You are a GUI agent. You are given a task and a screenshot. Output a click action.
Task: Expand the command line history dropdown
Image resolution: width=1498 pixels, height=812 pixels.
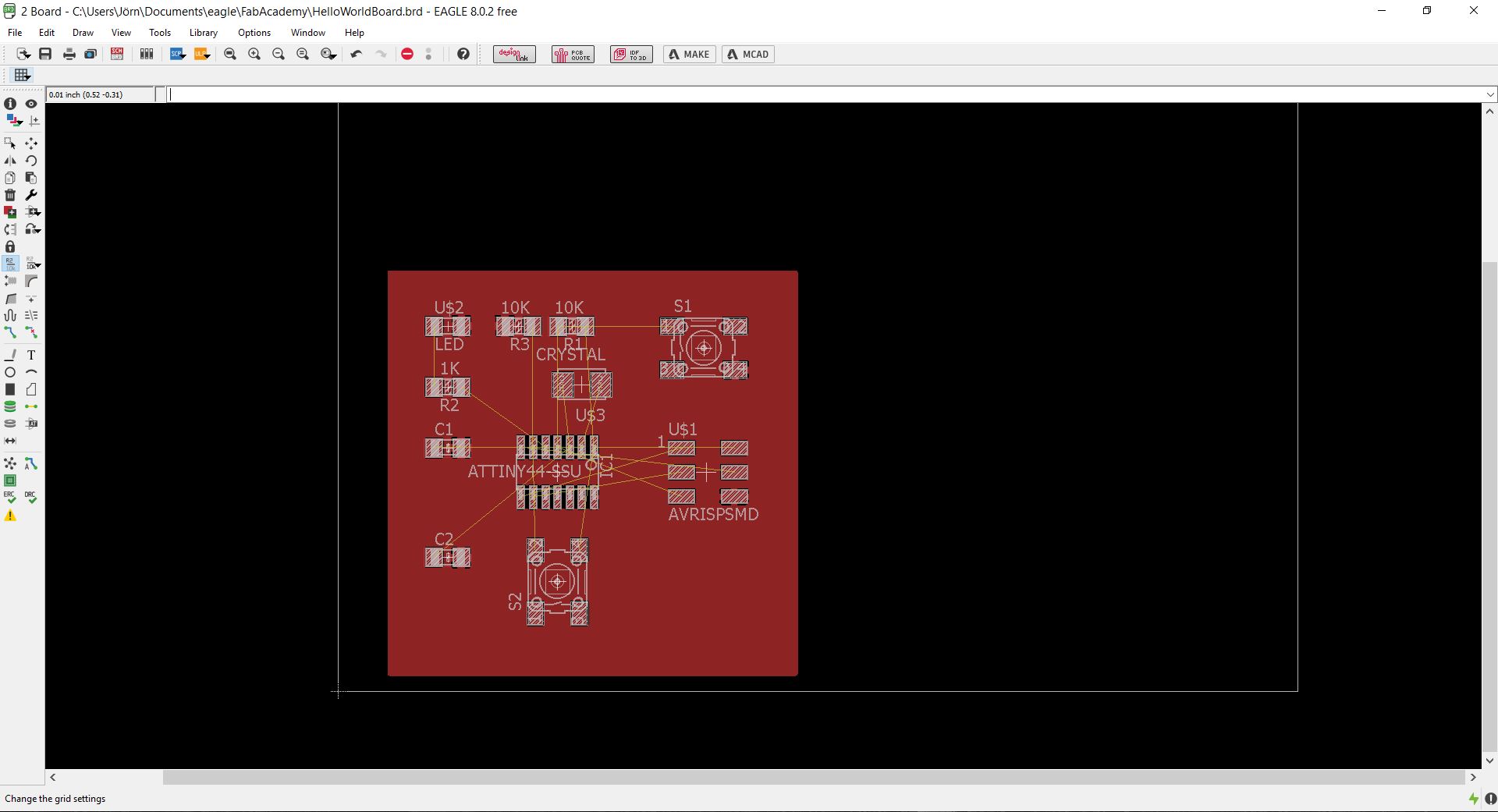point(1490,94)
